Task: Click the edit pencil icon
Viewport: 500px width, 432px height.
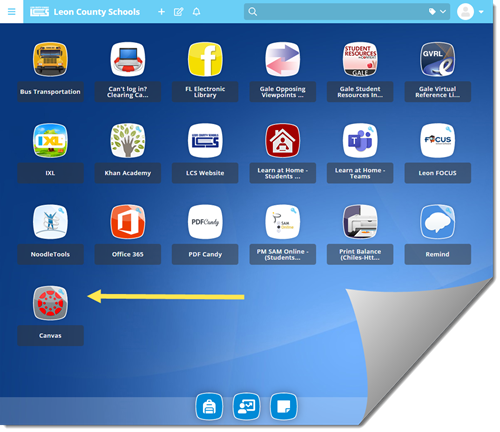Action: [x=179, y=12]
